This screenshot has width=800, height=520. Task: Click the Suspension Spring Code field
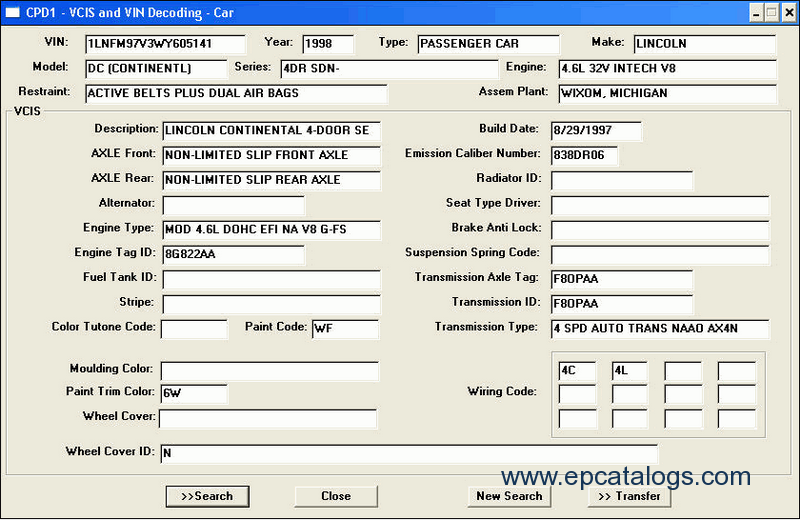pos(660,255)
